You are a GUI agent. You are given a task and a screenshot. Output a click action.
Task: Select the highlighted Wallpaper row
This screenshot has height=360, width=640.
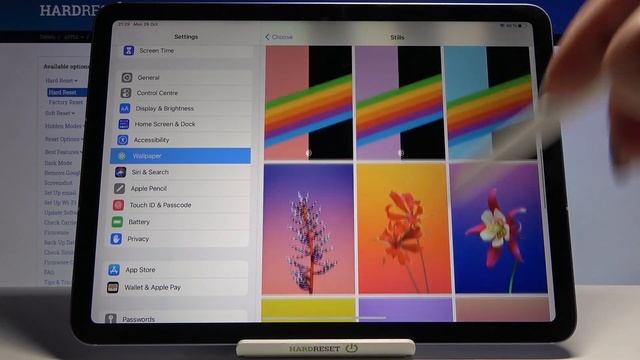click(x=180, y=156)
